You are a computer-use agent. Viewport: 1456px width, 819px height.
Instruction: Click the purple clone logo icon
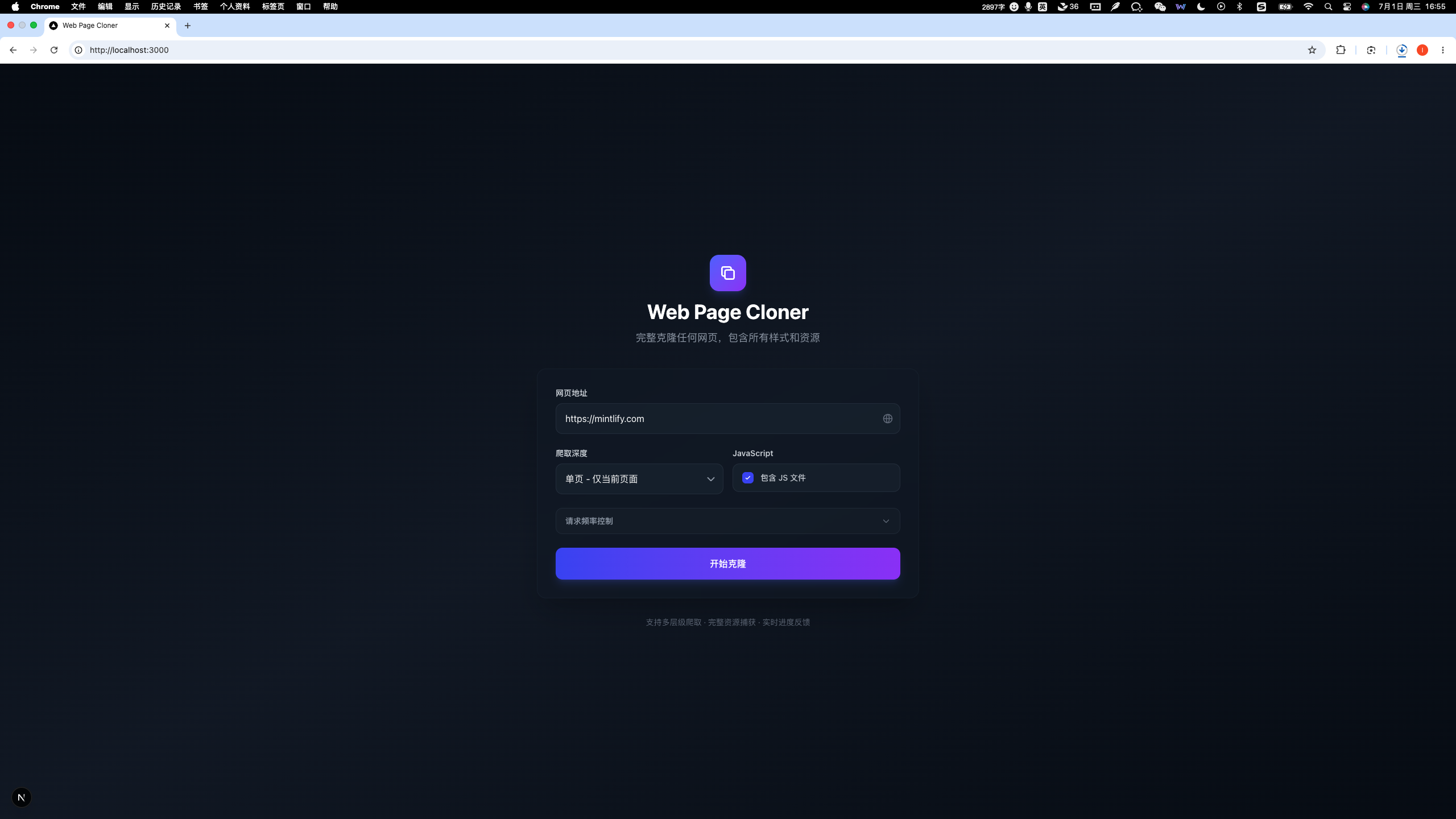(x=727, y=273)
